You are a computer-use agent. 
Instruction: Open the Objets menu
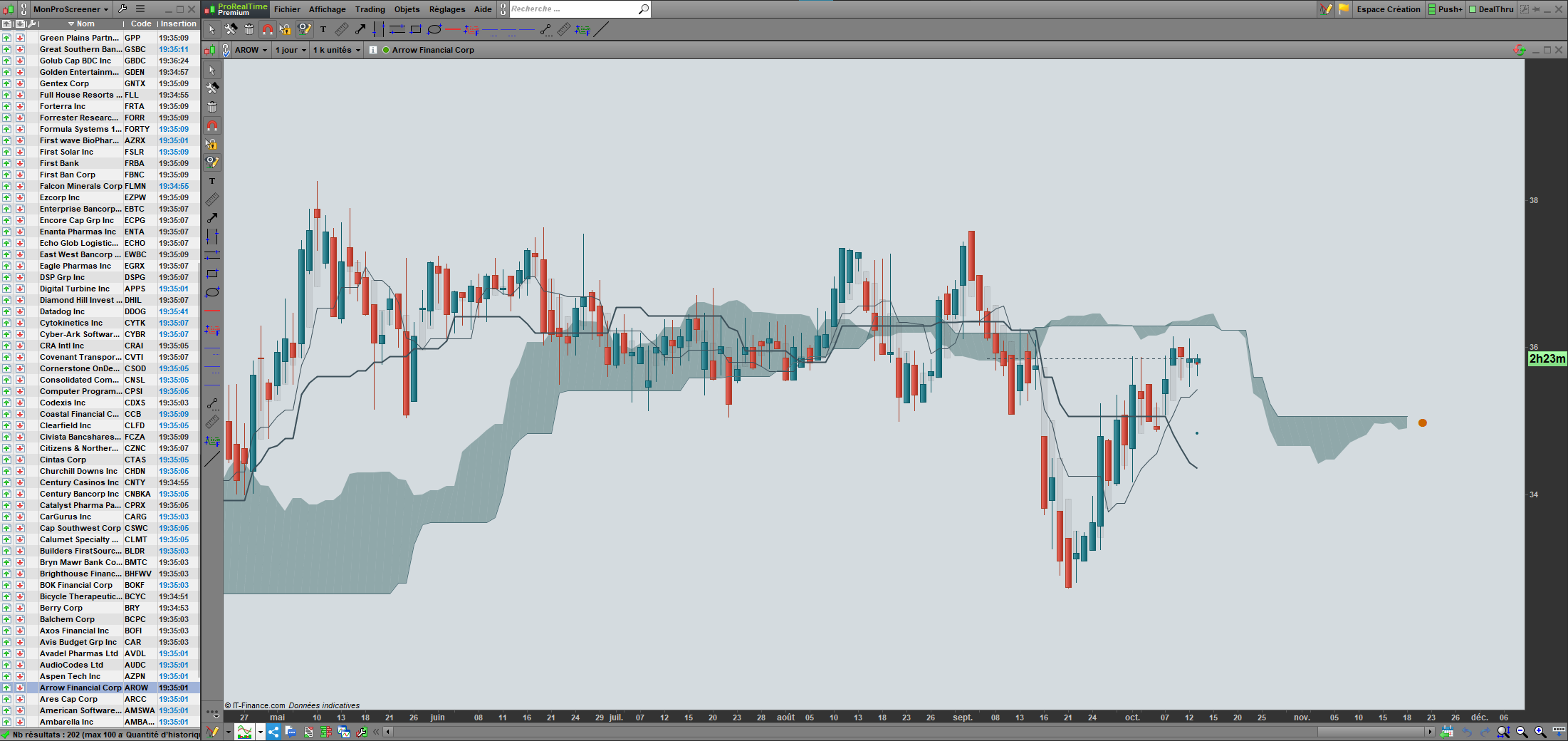[x=407, y=9]
